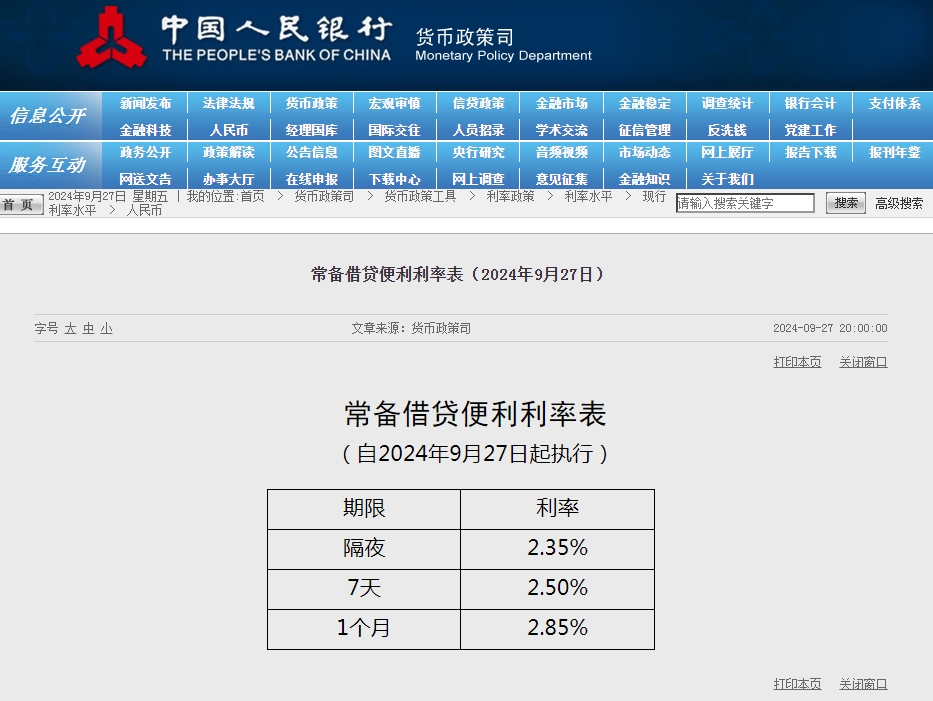Open the 支付体系 menu item
Viewport: 933px width, 701px height.
pyautogui.click(x=894, y=104)
